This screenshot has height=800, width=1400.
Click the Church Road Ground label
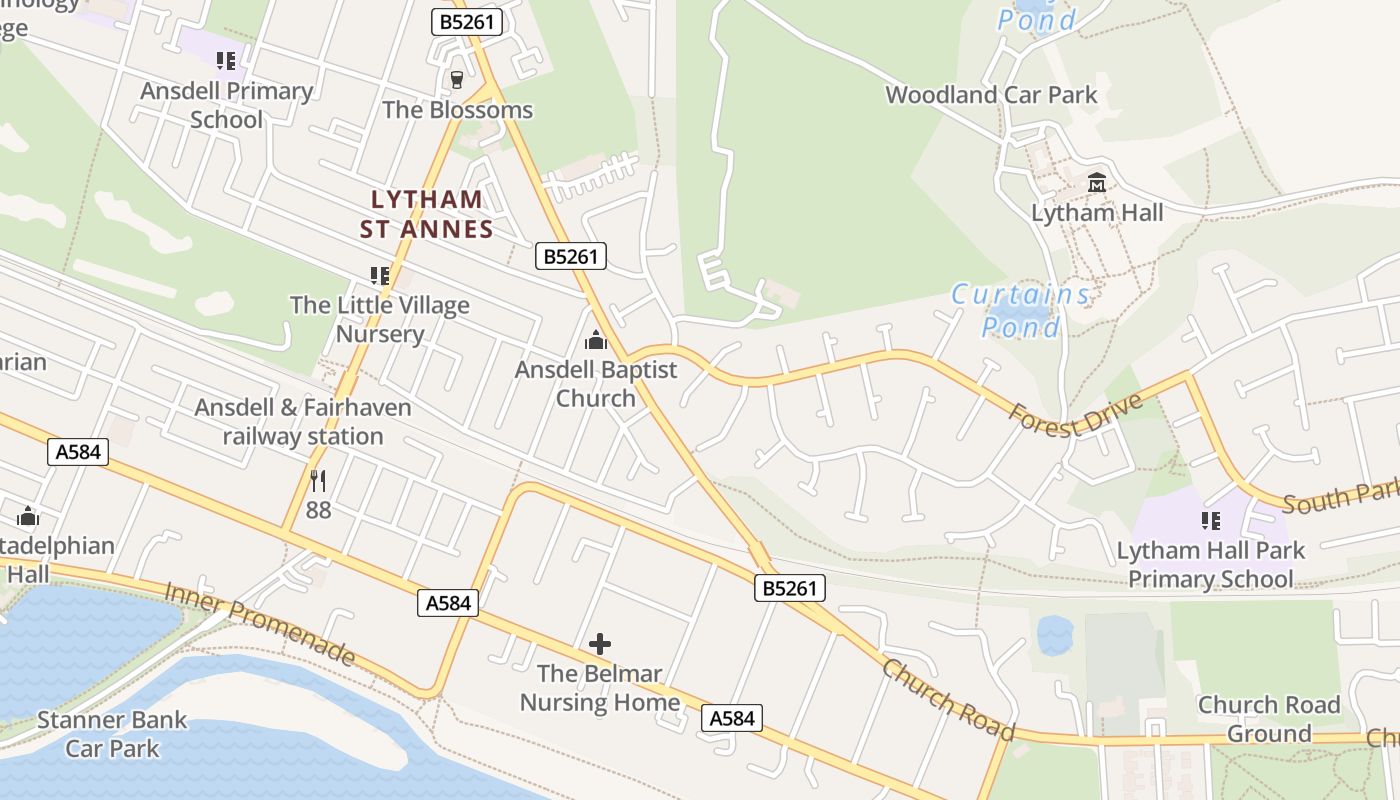tap(1269, 719)
